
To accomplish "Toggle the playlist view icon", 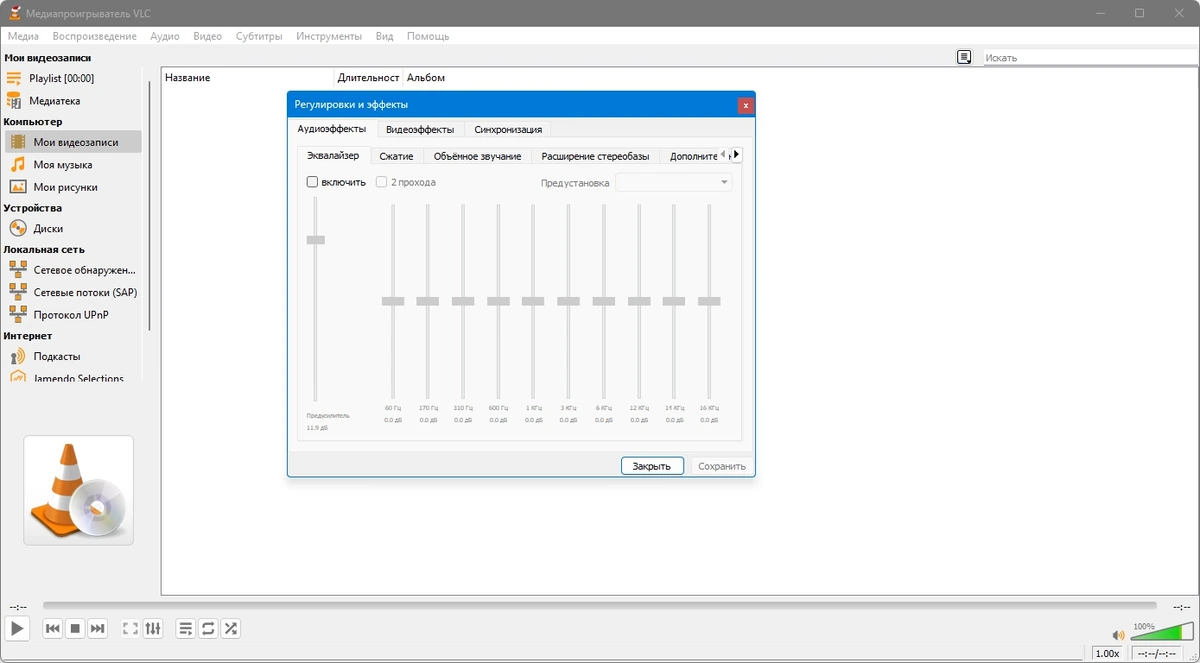I will pos(186,629).
